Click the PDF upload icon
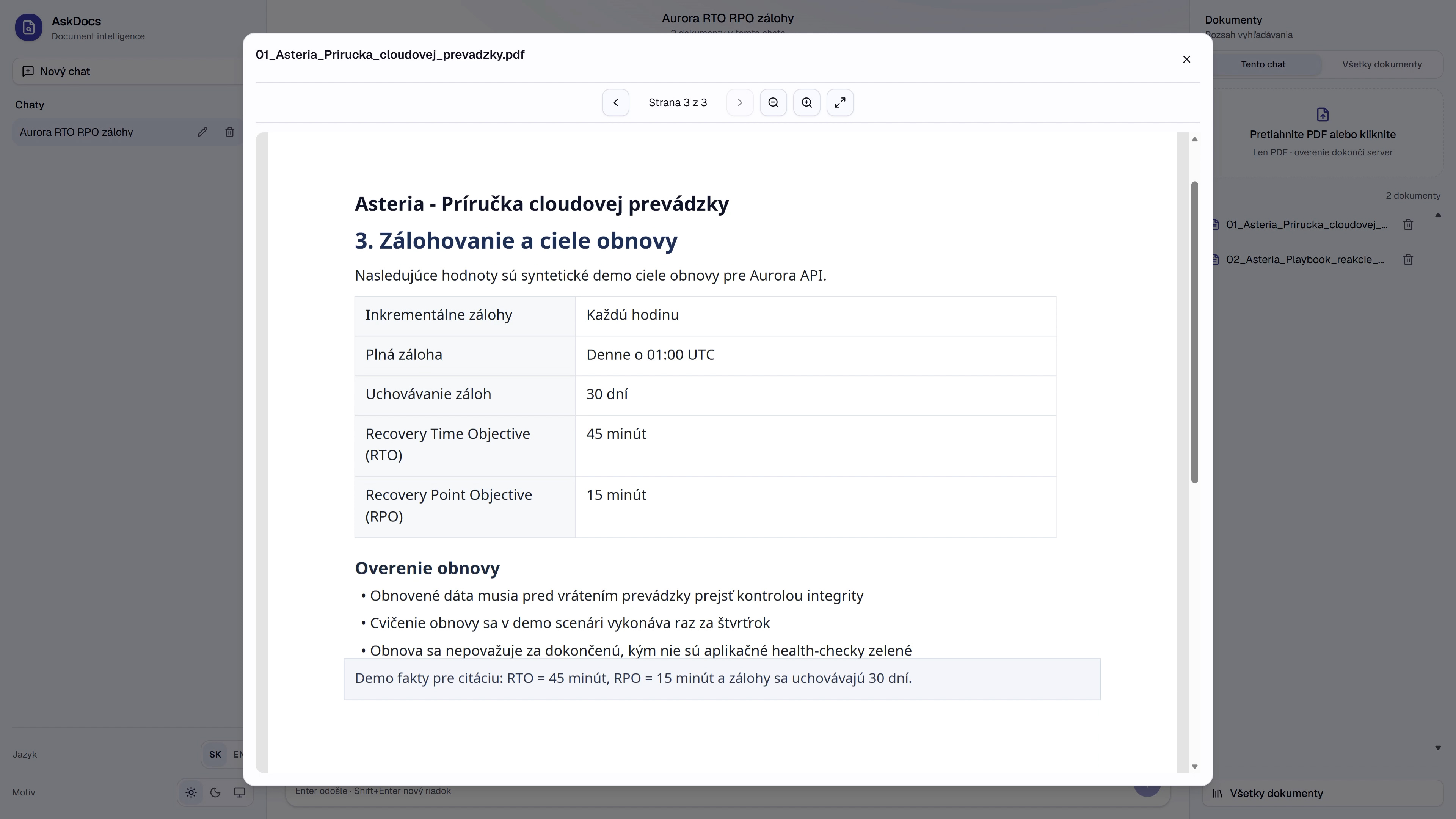Image resolution: width=1456 pixels, height=819 pixels. coord(1323,114)
